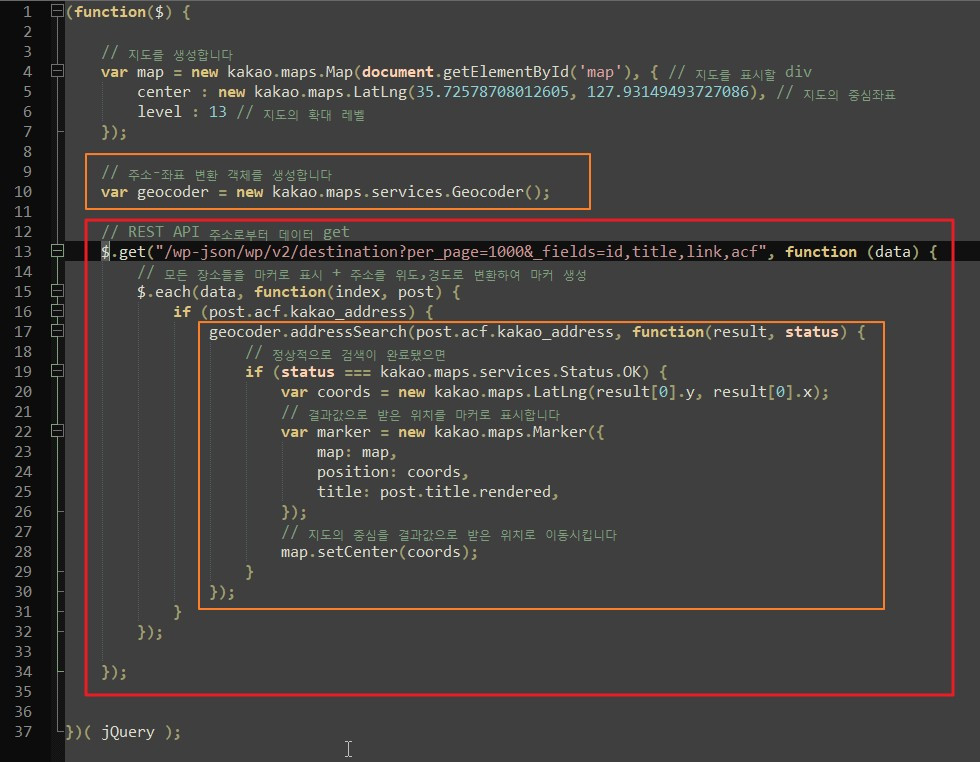Collapse the $.each fold marker on line 15
This screenshot has width=980, height=762.
pos(57,291)
